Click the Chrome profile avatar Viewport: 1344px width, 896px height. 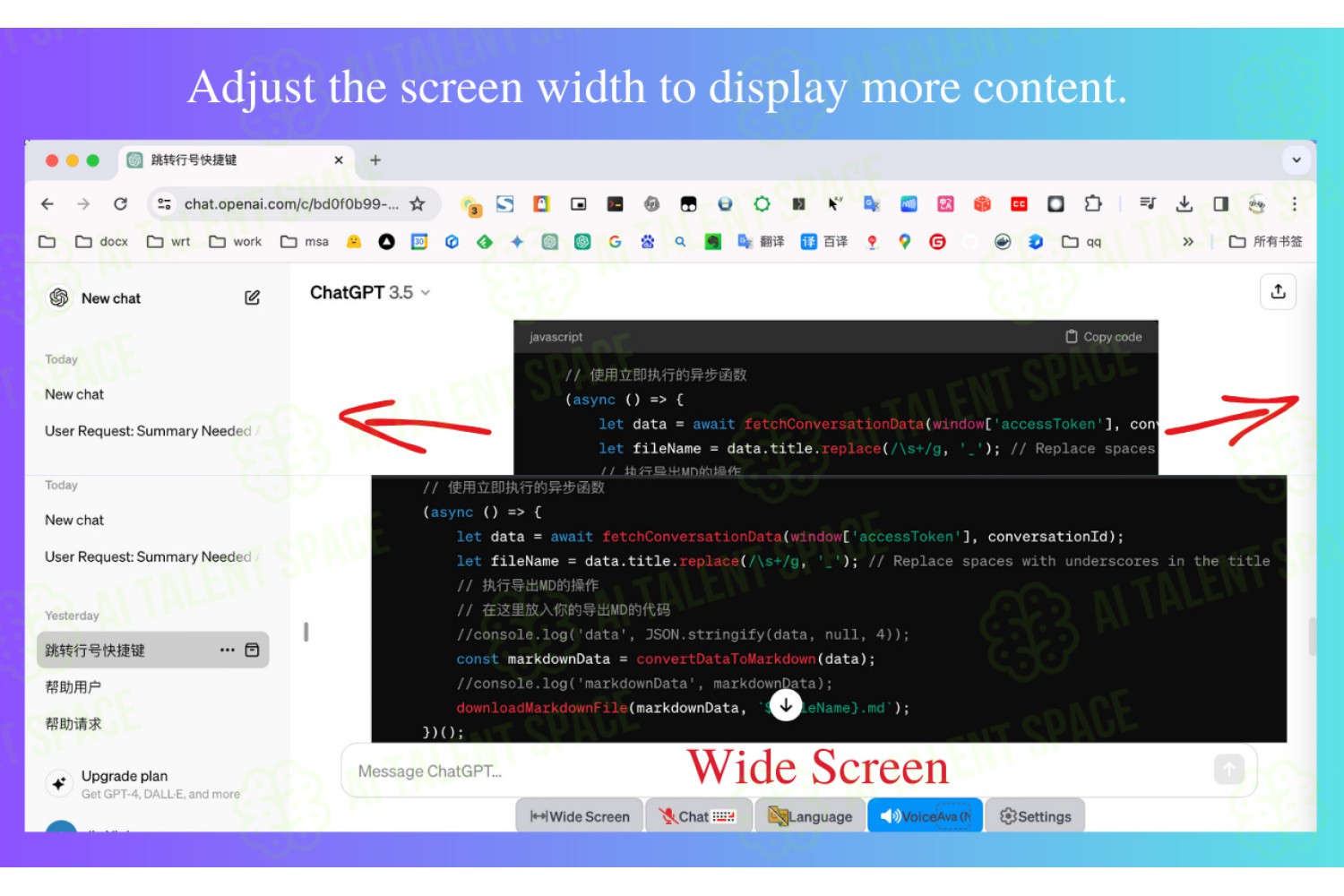(1257, 204)
